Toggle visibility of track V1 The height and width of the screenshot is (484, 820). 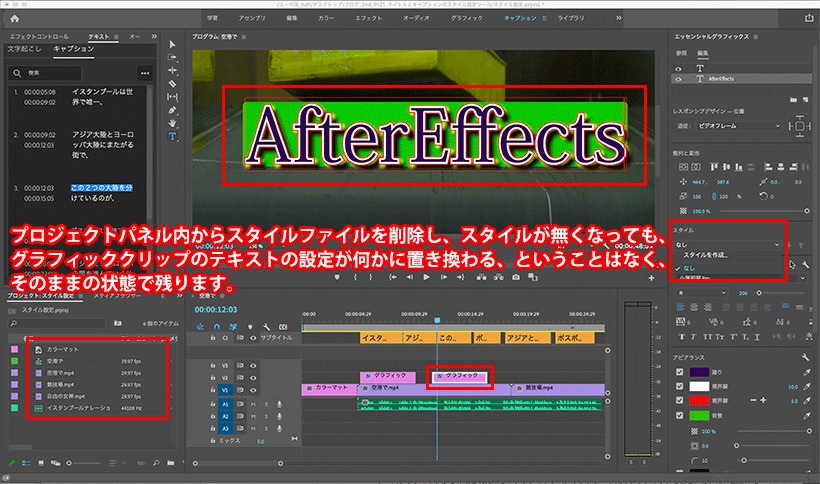pos(253,390)
